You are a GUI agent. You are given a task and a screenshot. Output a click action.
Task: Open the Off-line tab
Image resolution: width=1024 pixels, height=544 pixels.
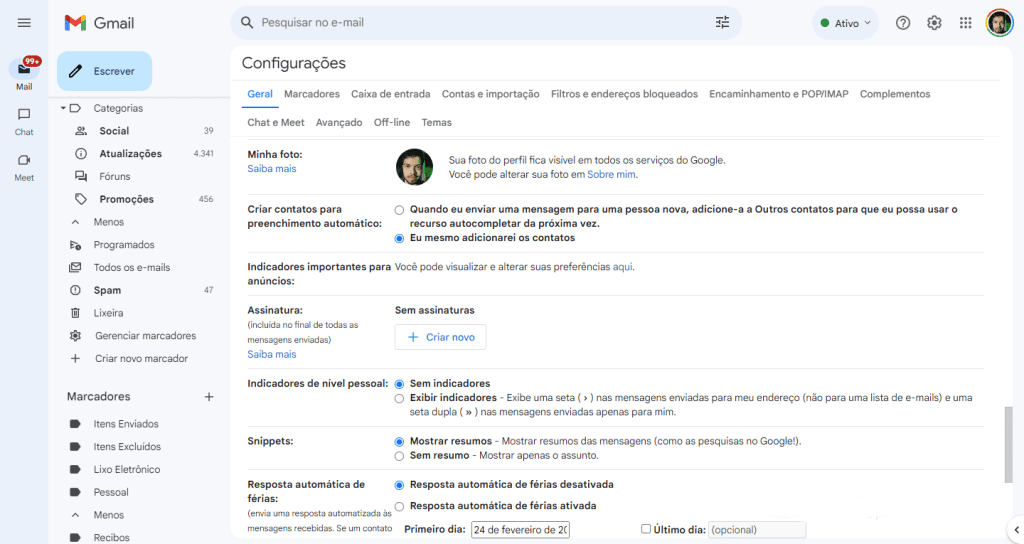coord(392,122)
